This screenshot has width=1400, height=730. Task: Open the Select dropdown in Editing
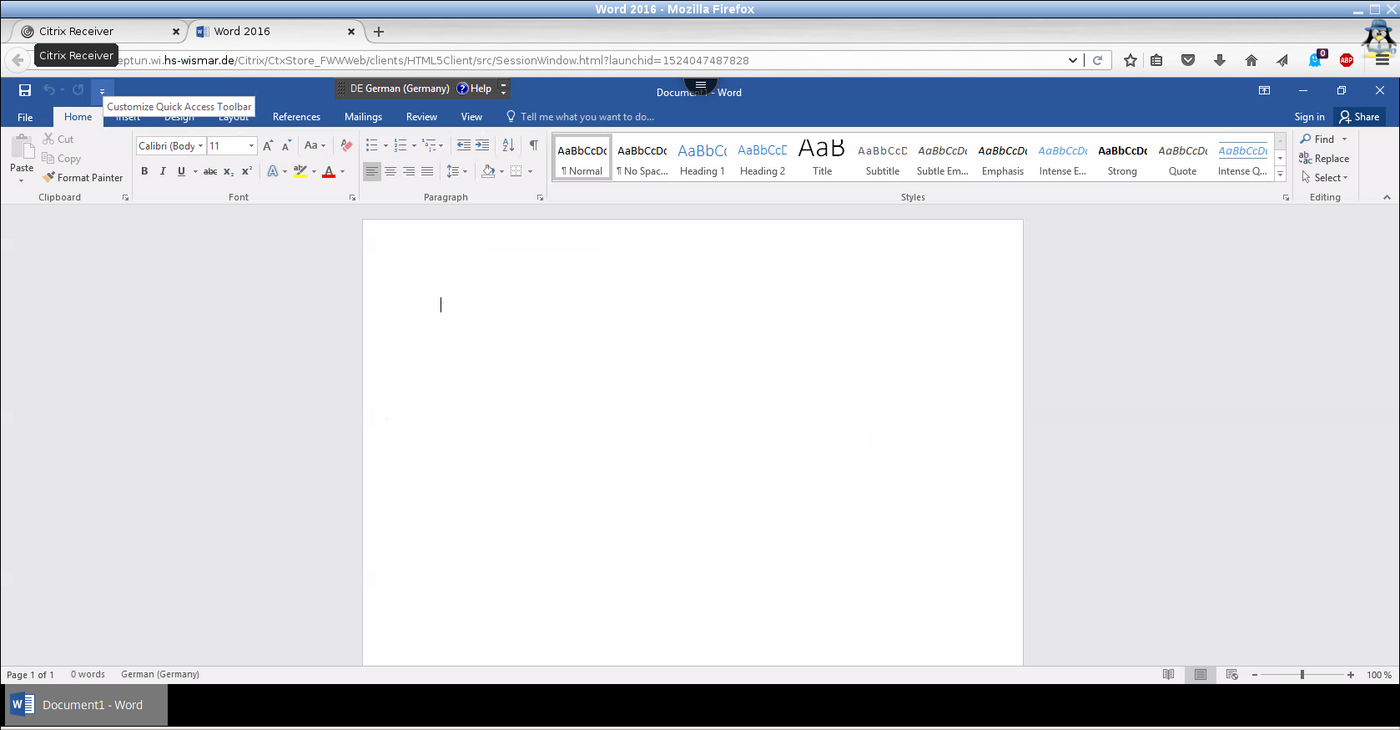point(1325,178)
